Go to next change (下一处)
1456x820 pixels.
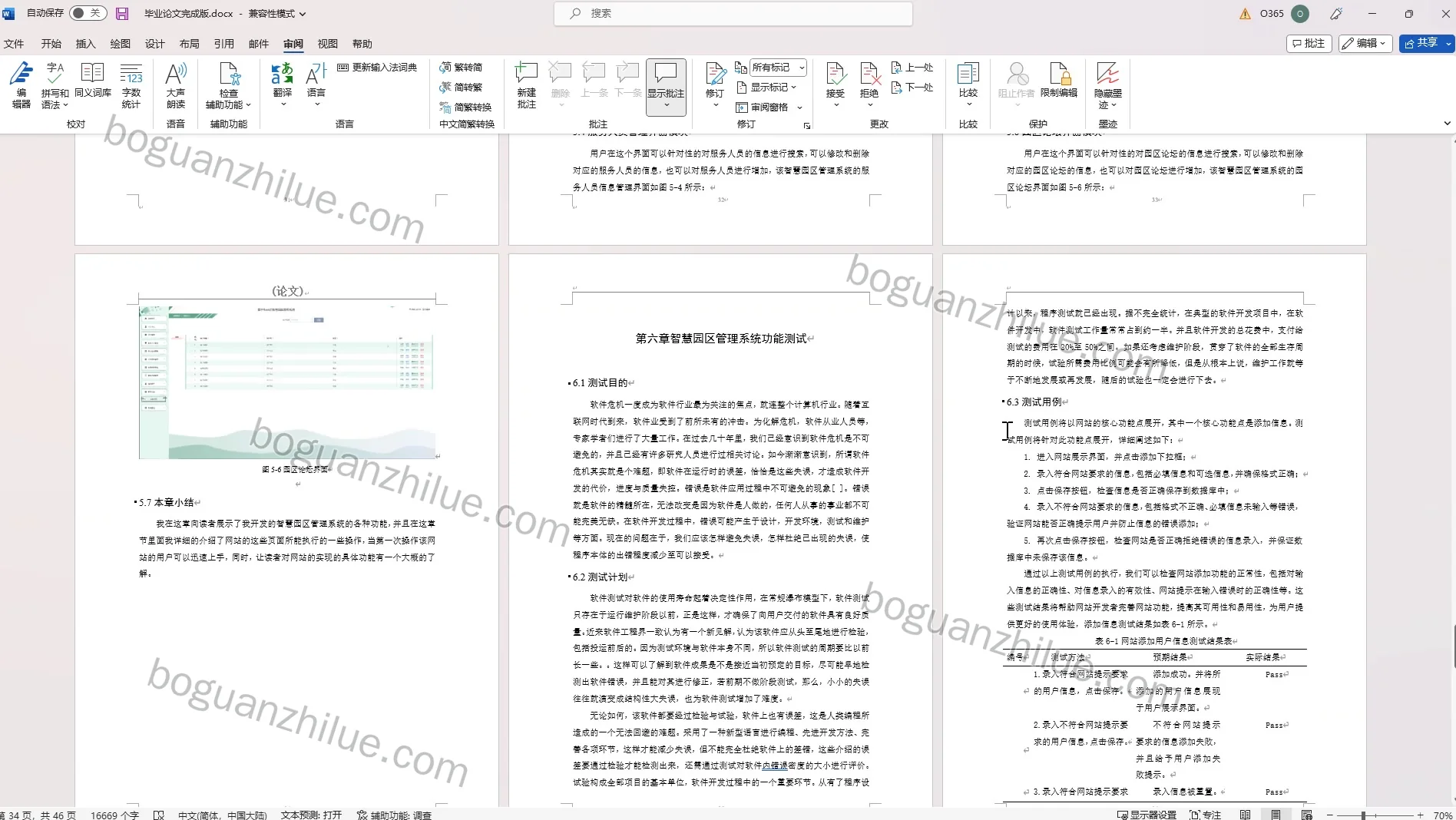(x=912, y=88)
